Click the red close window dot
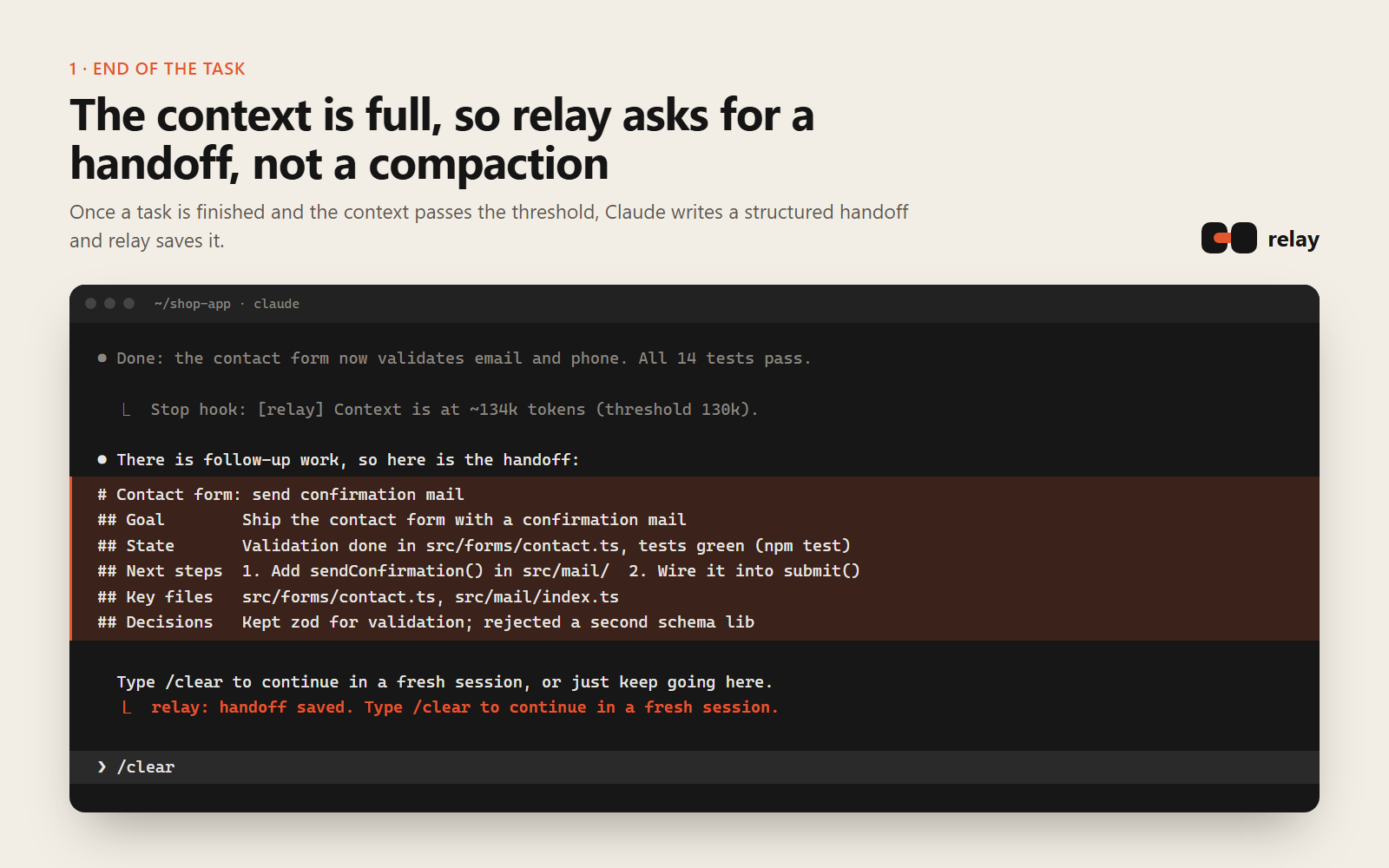 [x=90, y=303]
